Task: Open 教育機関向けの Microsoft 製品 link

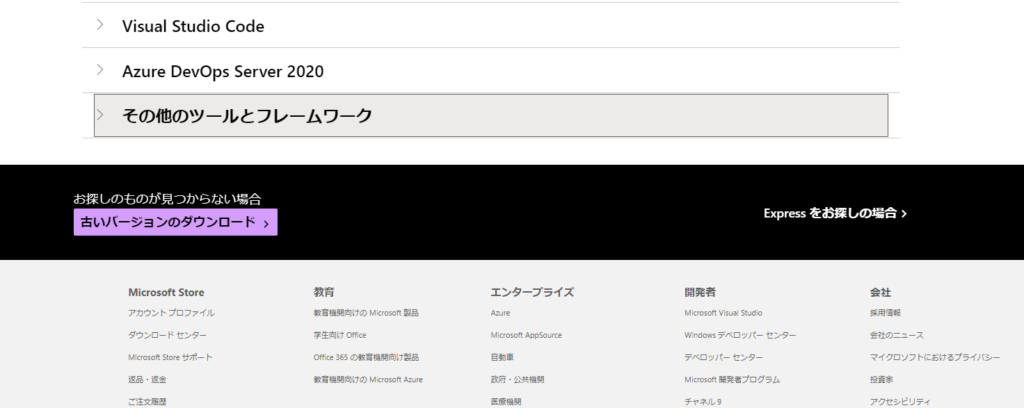Action: tap(366, 313)
